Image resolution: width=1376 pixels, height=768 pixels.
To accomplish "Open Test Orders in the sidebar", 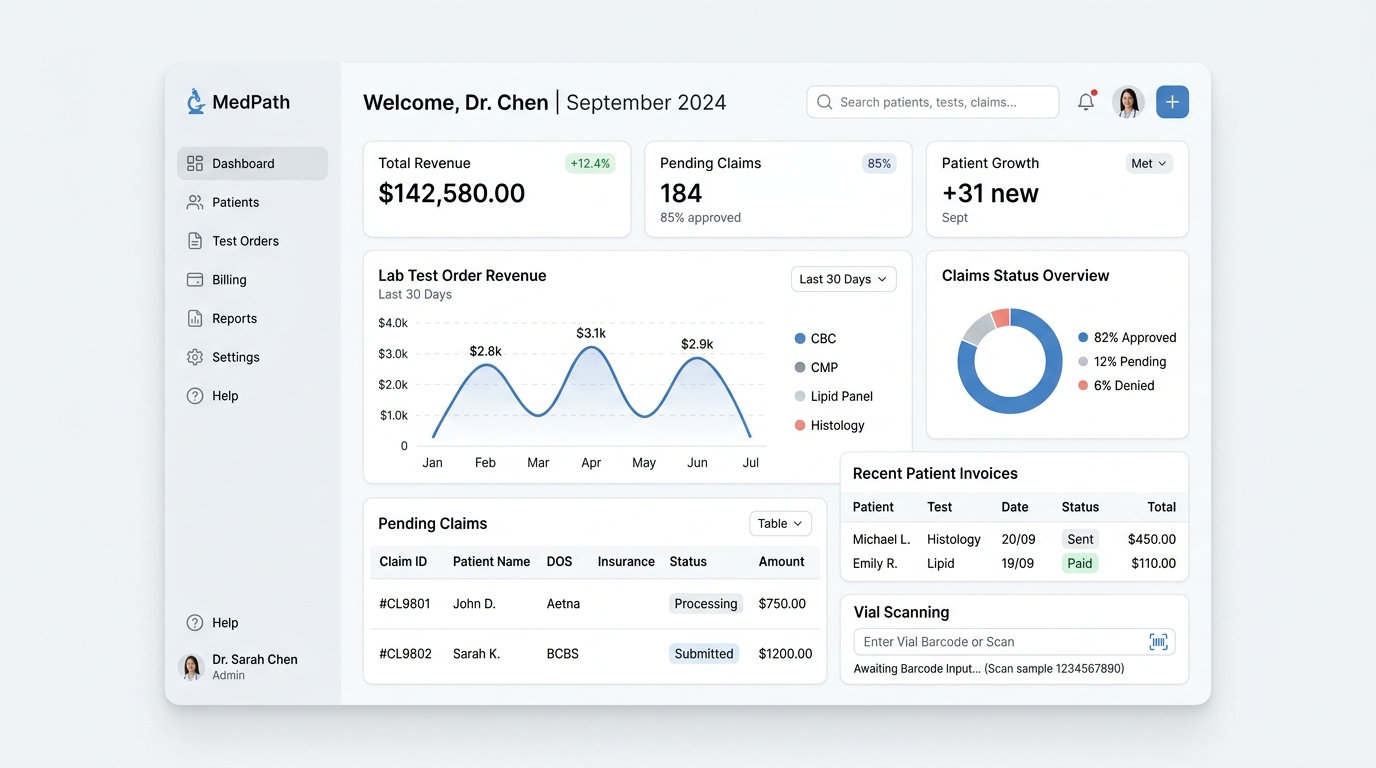I will coord(252,241).
